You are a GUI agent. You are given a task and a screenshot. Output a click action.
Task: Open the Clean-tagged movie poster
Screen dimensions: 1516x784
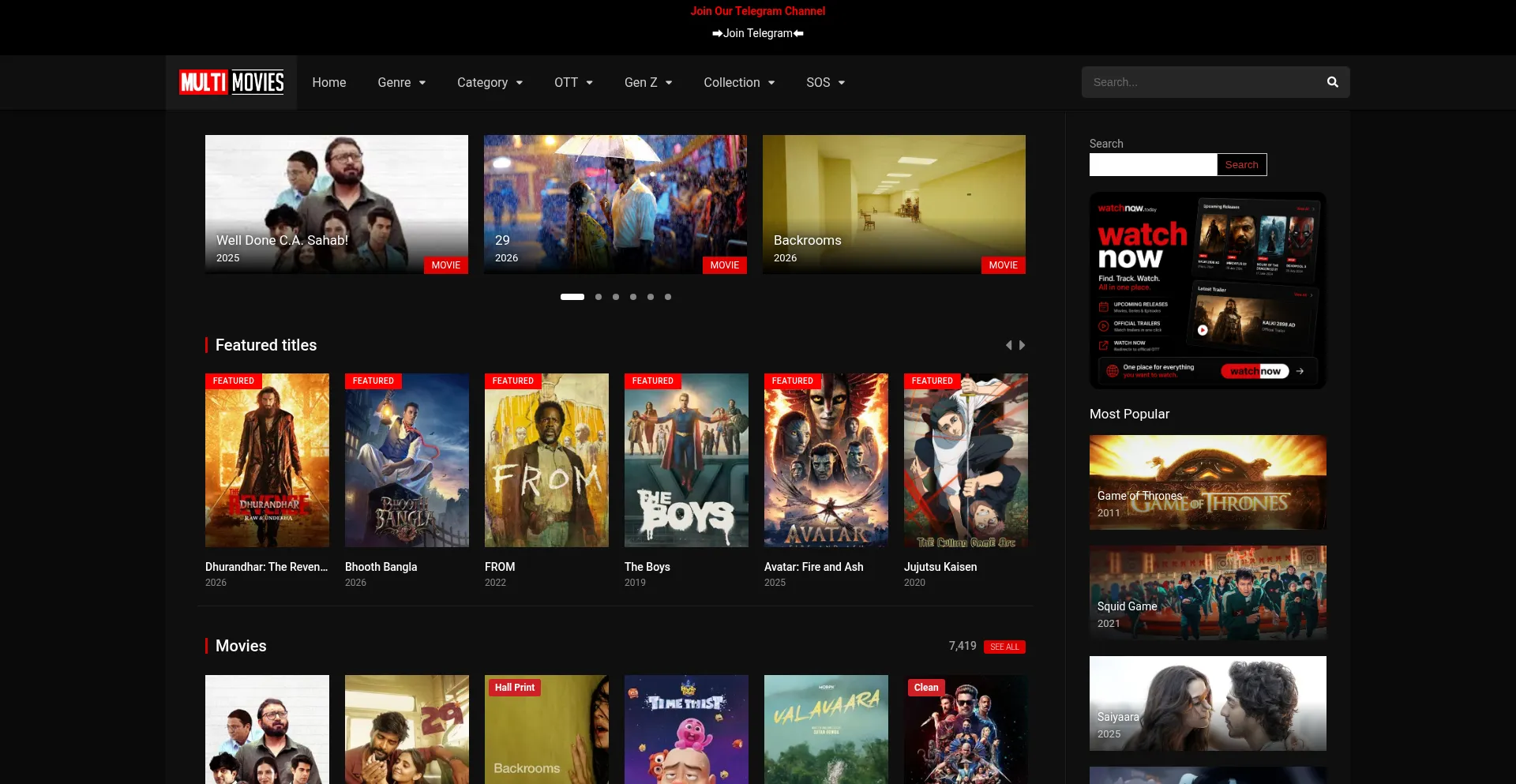(x=966, y=730)
